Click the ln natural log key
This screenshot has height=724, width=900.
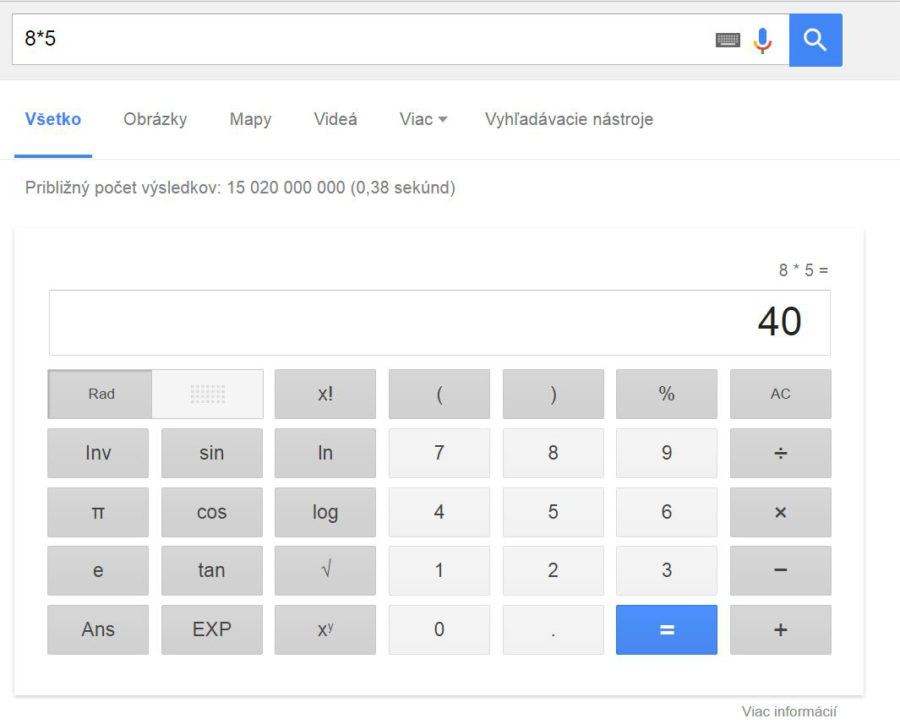pyautogui.click(x=325, y=453)
